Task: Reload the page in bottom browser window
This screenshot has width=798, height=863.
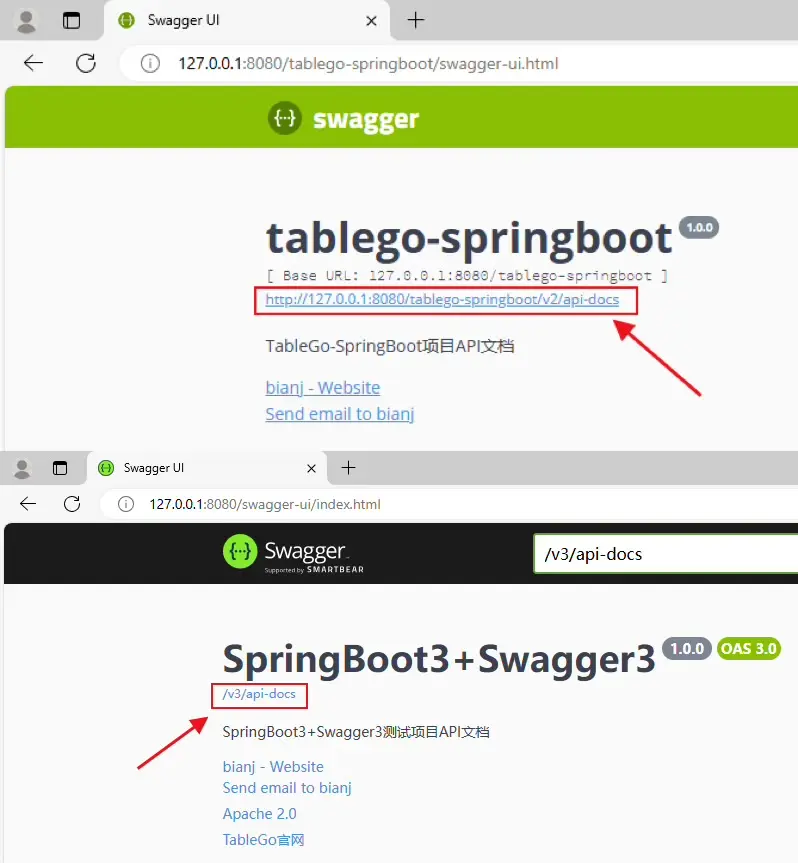Action: (72, 504)
